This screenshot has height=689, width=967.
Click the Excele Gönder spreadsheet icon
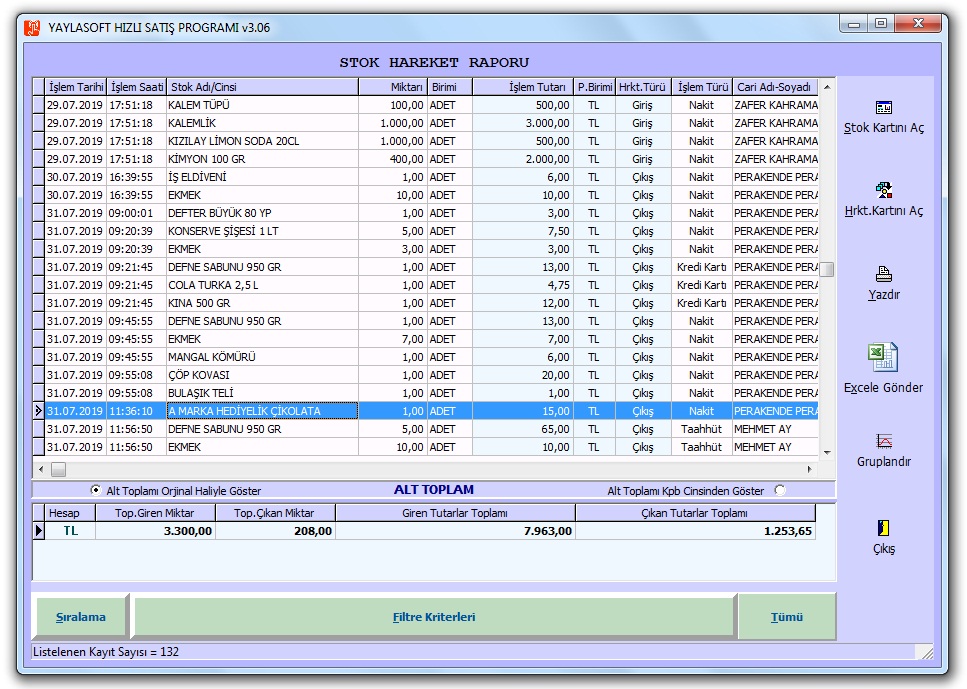tap(883, 358)
